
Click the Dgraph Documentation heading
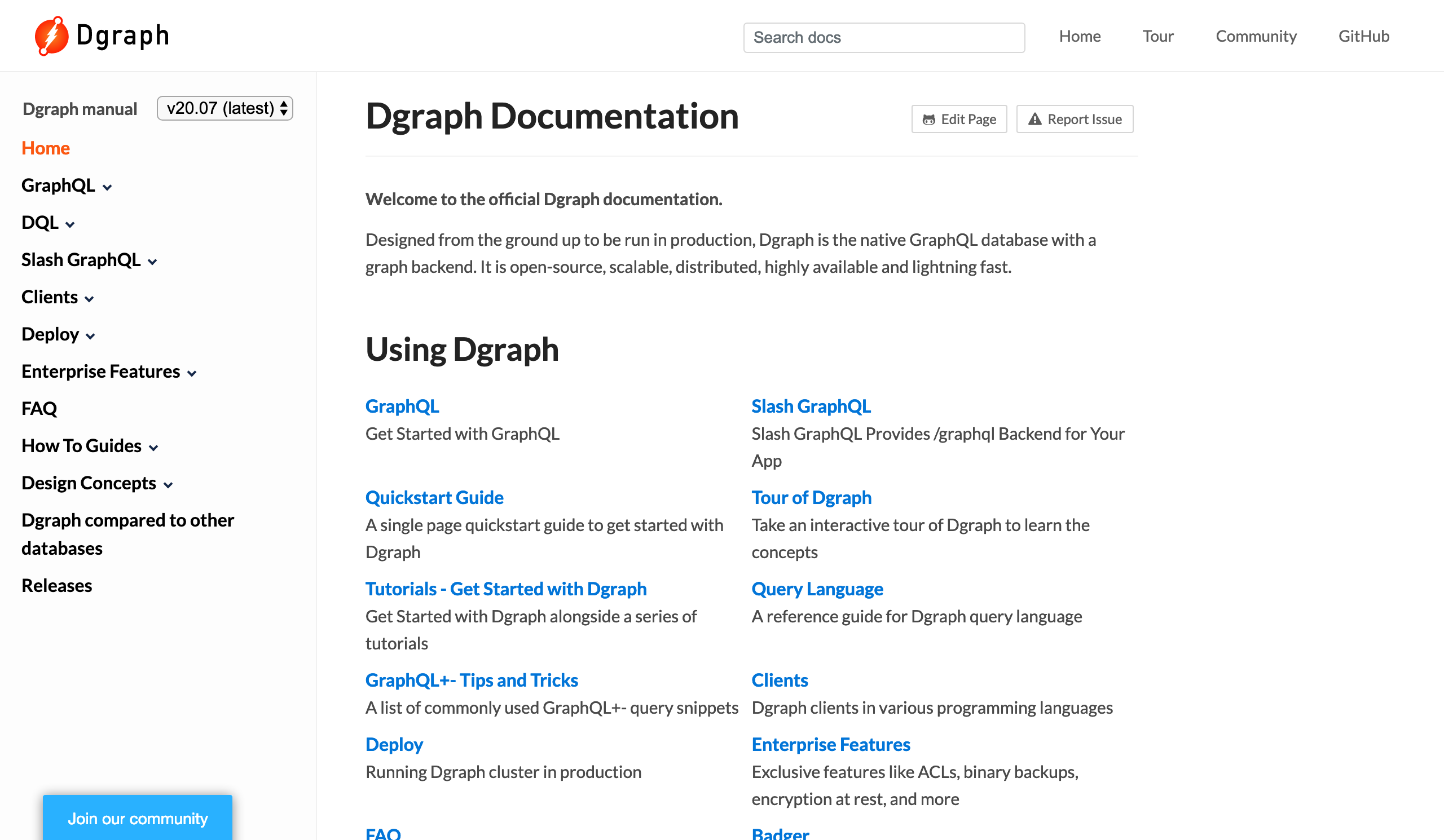552,116
